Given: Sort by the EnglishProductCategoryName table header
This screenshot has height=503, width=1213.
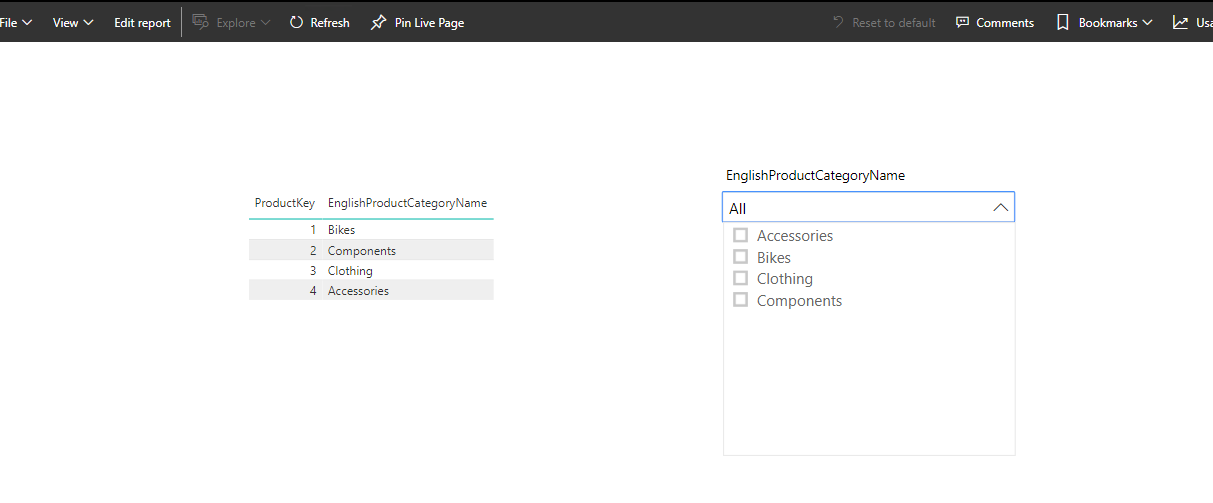Looking at the screenshot, I should [407, 203].
